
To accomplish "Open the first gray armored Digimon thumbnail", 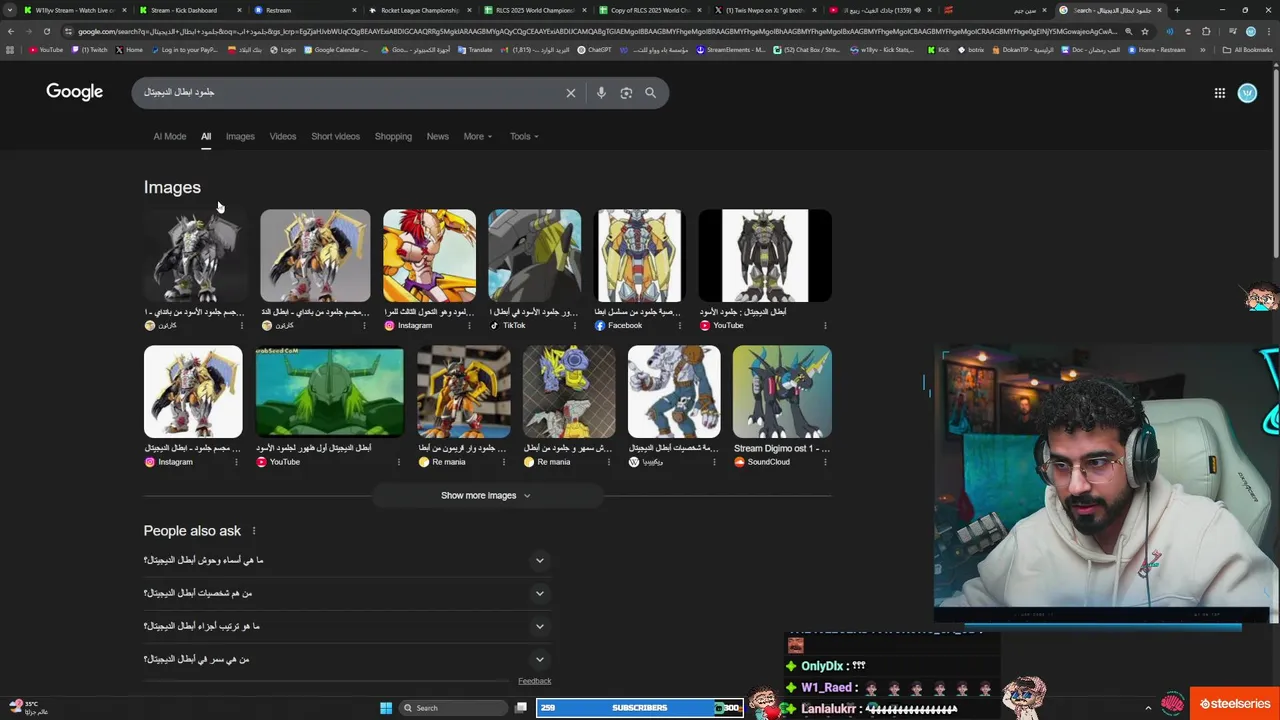I will point(194,255).
